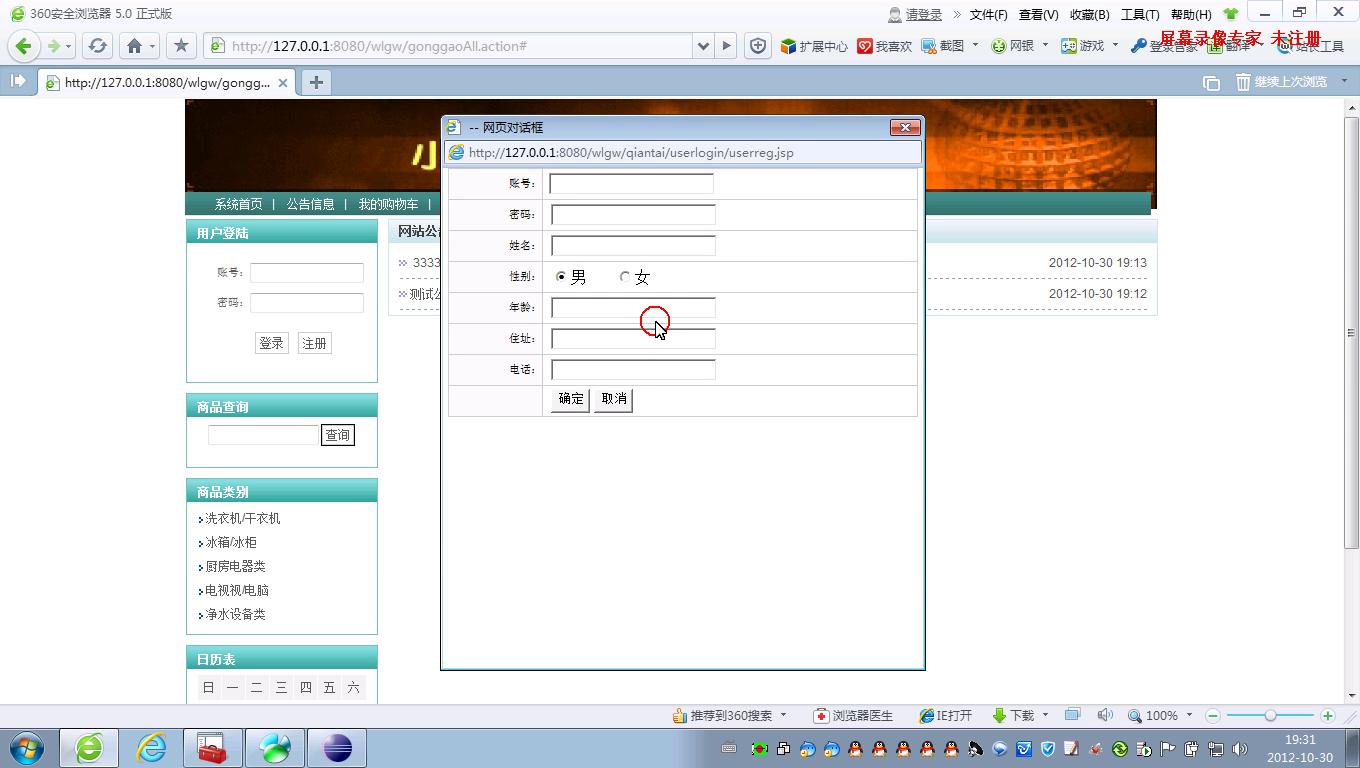Click 取消 button in registration dialog

(x=613, y=399)
